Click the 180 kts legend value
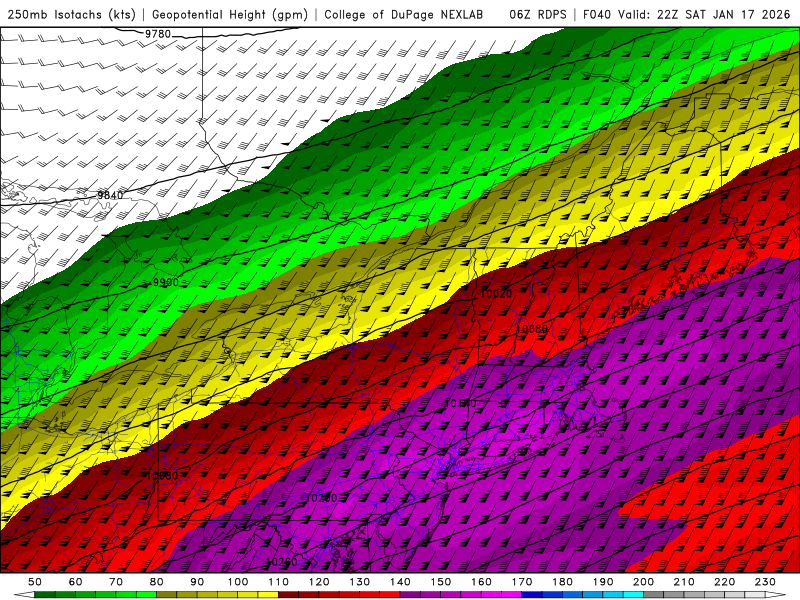Image resolution: width=800 pixels, height=600 pixels. 563,582
